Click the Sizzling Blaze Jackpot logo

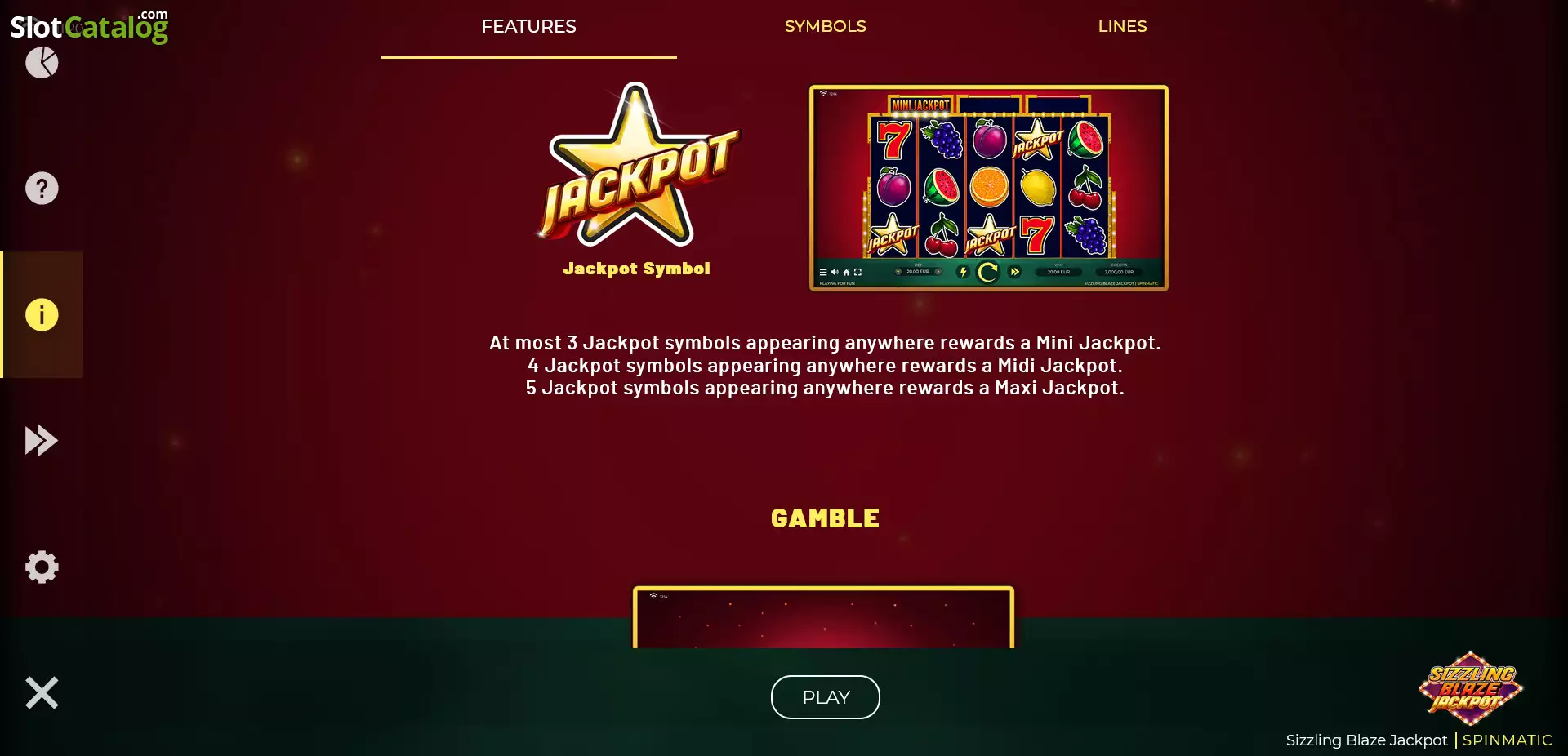click(x=1470, y=688)
